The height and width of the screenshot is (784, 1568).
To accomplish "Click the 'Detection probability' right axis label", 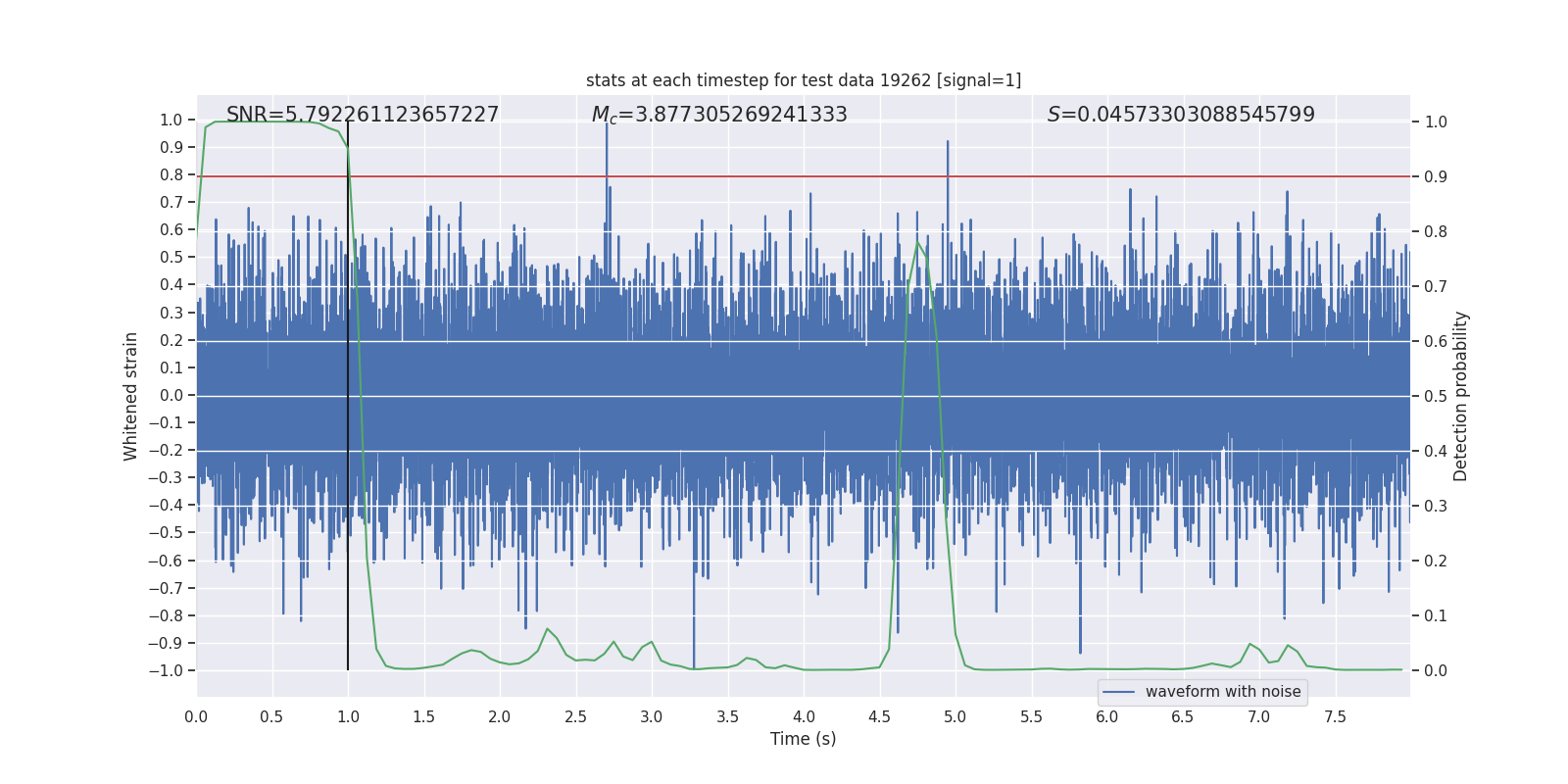I will tap(1461, 396).
